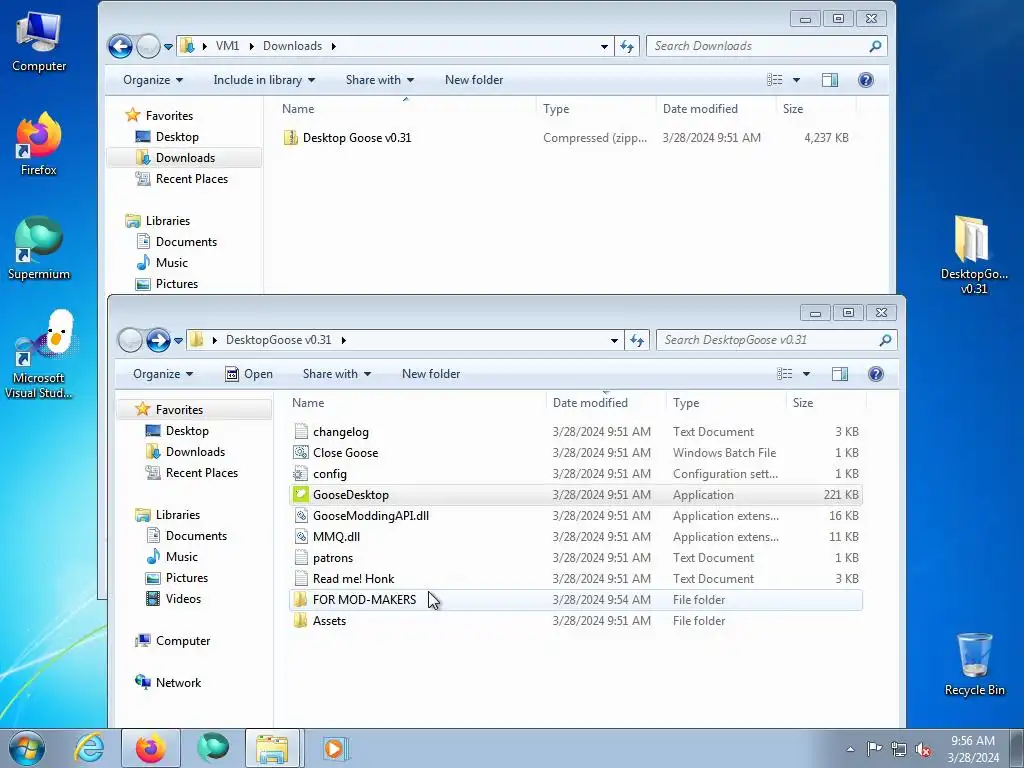Image resolution: width=1024 pixels, height=768 pixels.
Task: Open Network in the DesktopGoose sidebar
Action: (168, 682)
